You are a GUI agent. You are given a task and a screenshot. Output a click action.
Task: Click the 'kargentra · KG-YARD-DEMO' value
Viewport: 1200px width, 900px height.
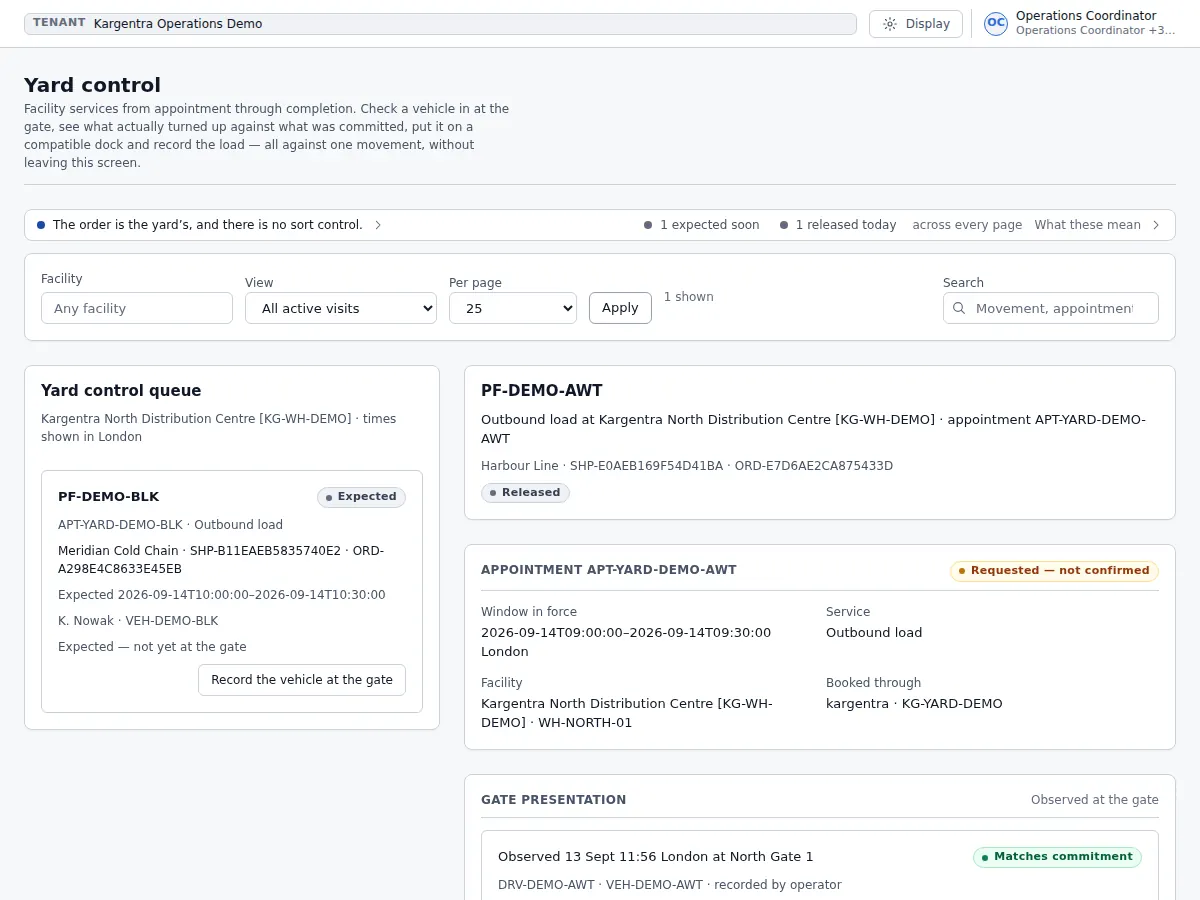(914, 704)
